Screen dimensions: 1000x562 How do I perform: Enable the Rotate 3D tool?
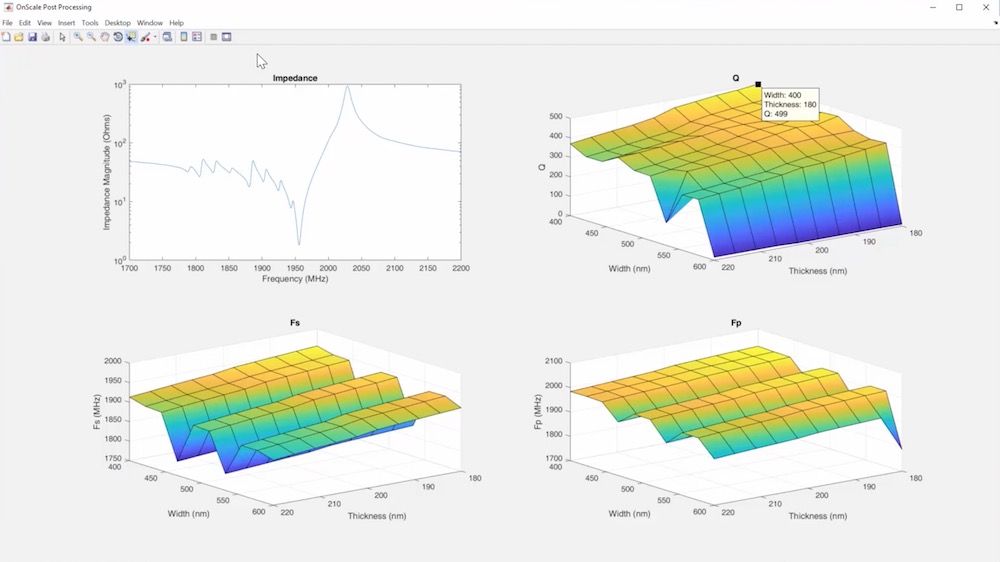(117, 37)
